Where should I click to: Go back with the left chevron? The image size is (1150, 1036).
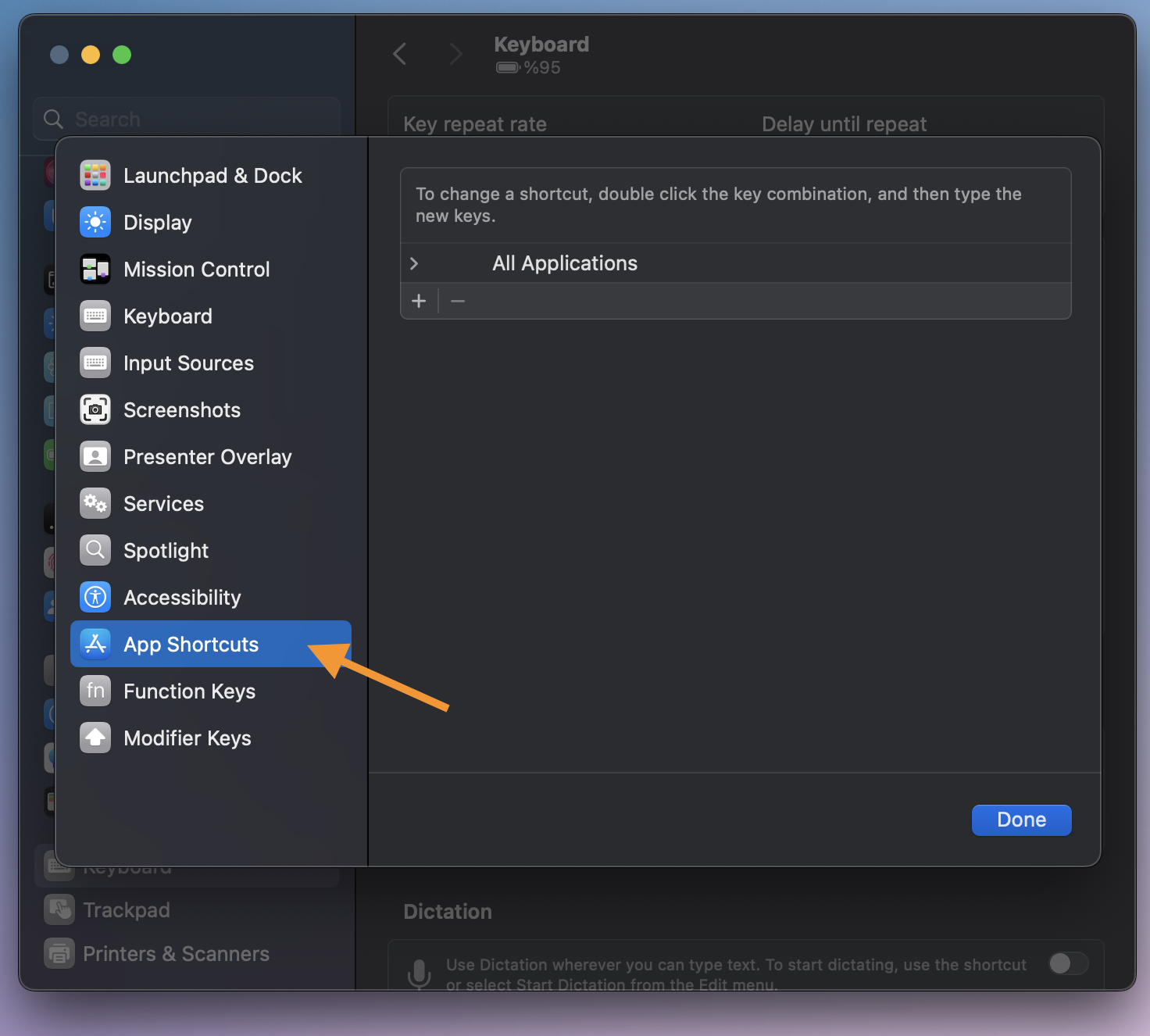pos(400,54)
